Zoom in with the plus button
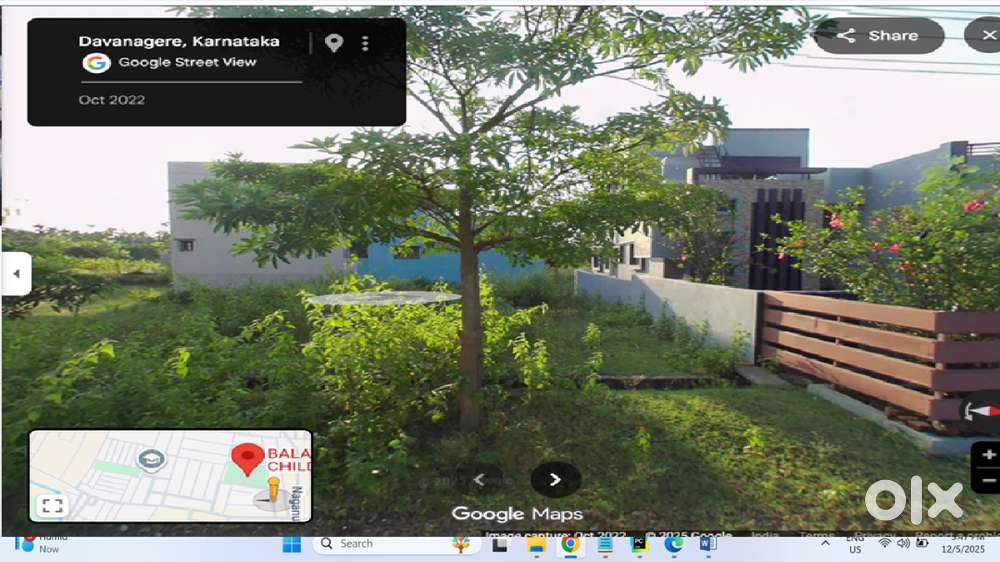The image size is (1000, 562). [988, 455]
